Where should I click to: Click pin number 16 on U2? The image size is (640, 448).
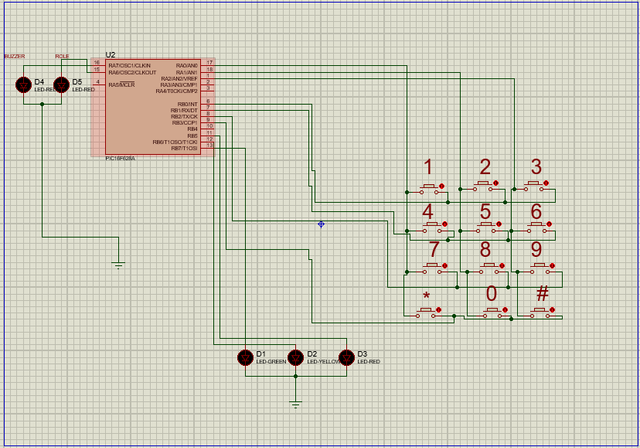point(97,62)
